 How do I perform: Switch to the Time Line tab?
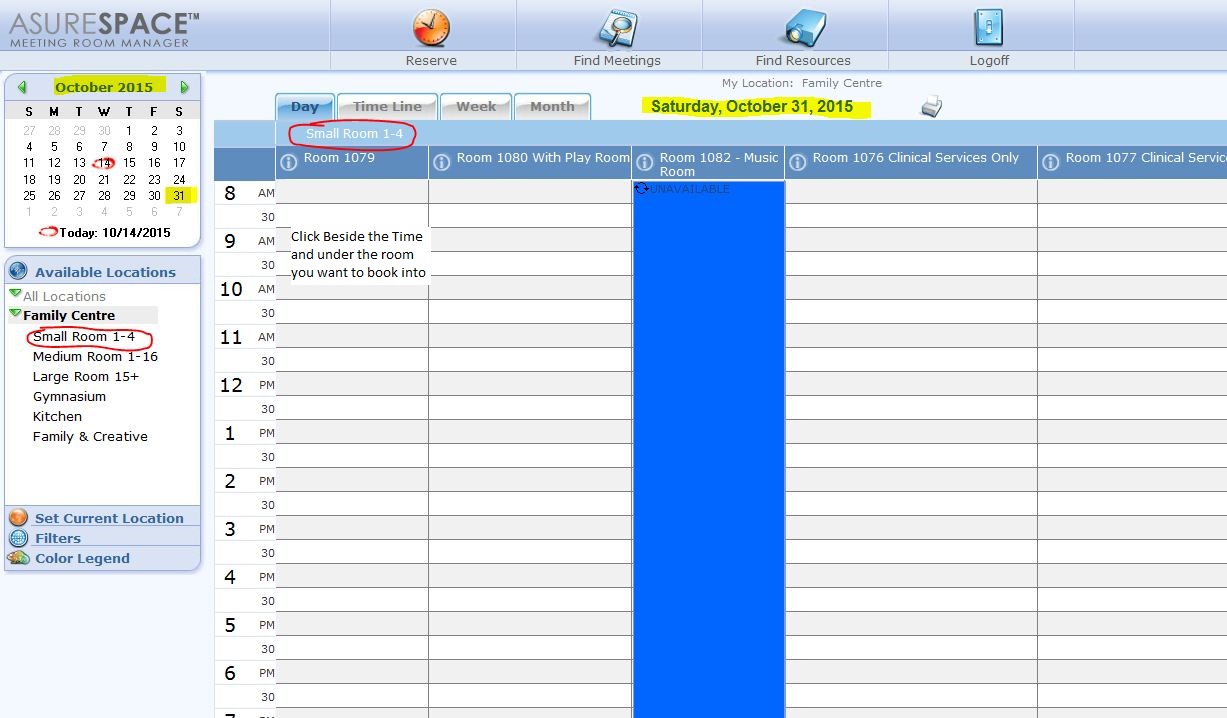pyautogui.click(x=387, y=106)
